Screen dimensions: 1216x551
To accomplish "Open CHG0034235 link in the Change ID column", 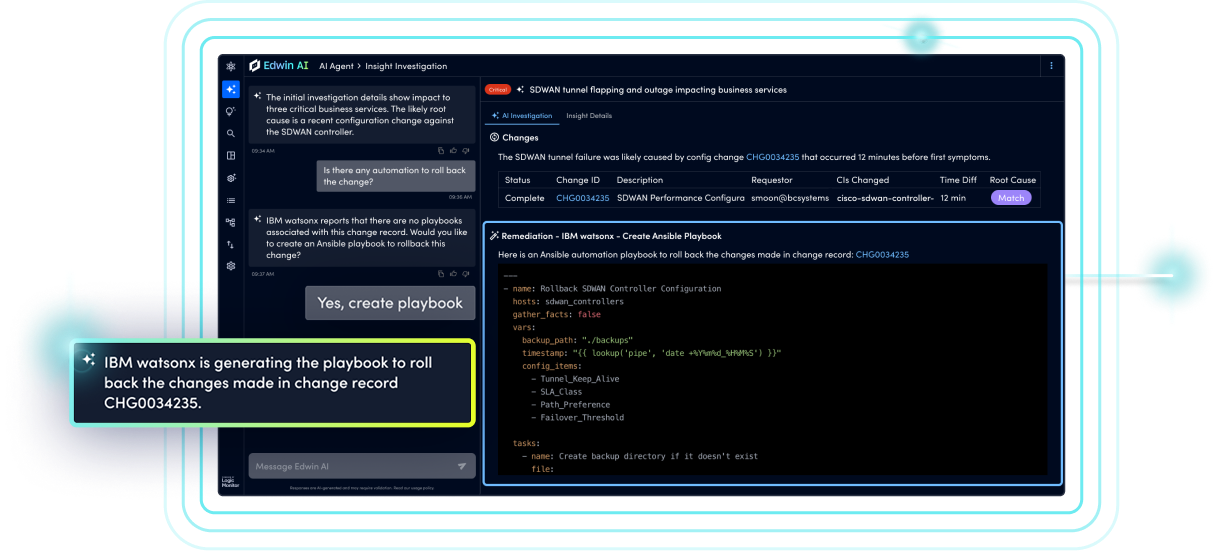I will [582, 198].
